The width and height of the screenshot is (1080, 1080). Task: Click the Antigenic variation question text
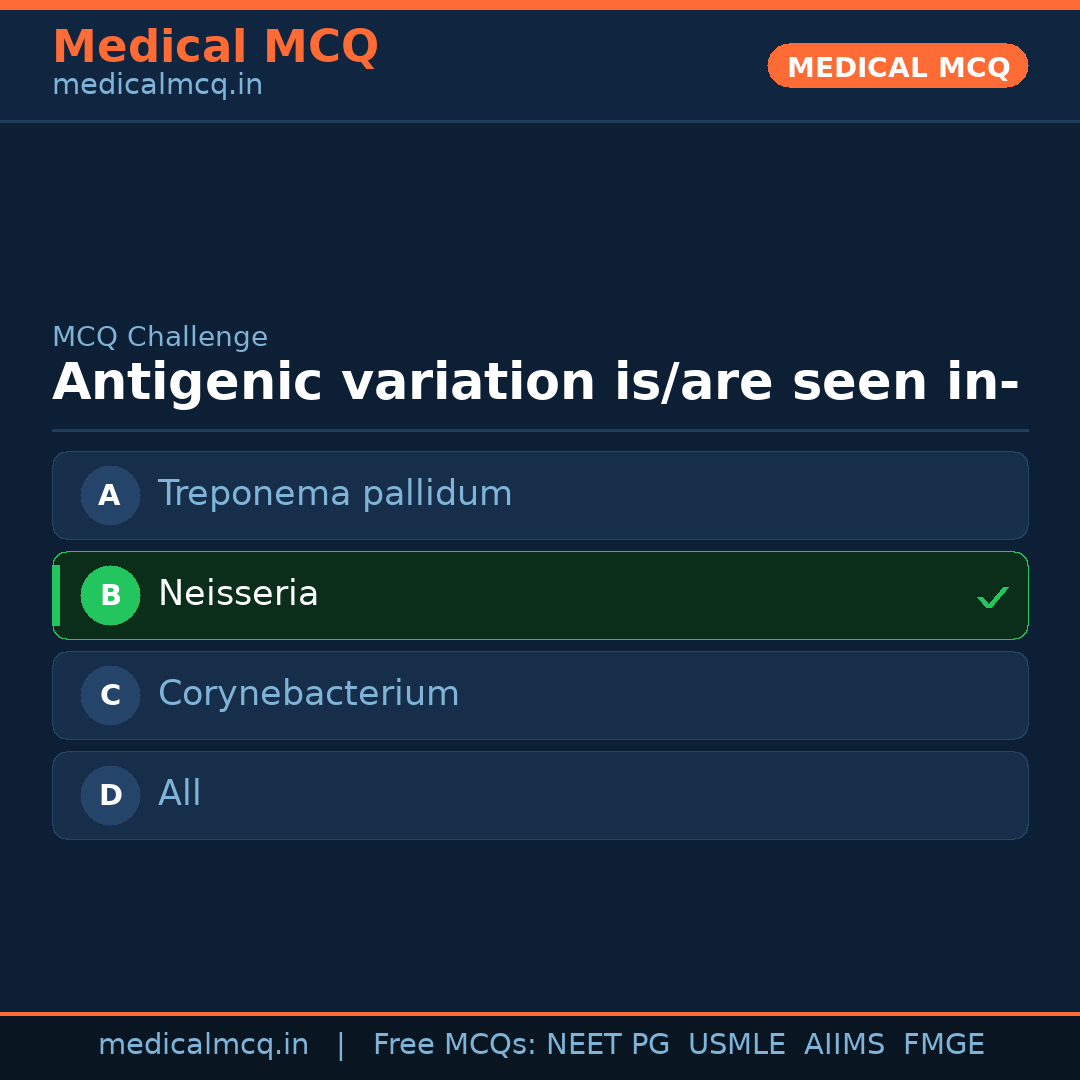click(x=535, y=383)
